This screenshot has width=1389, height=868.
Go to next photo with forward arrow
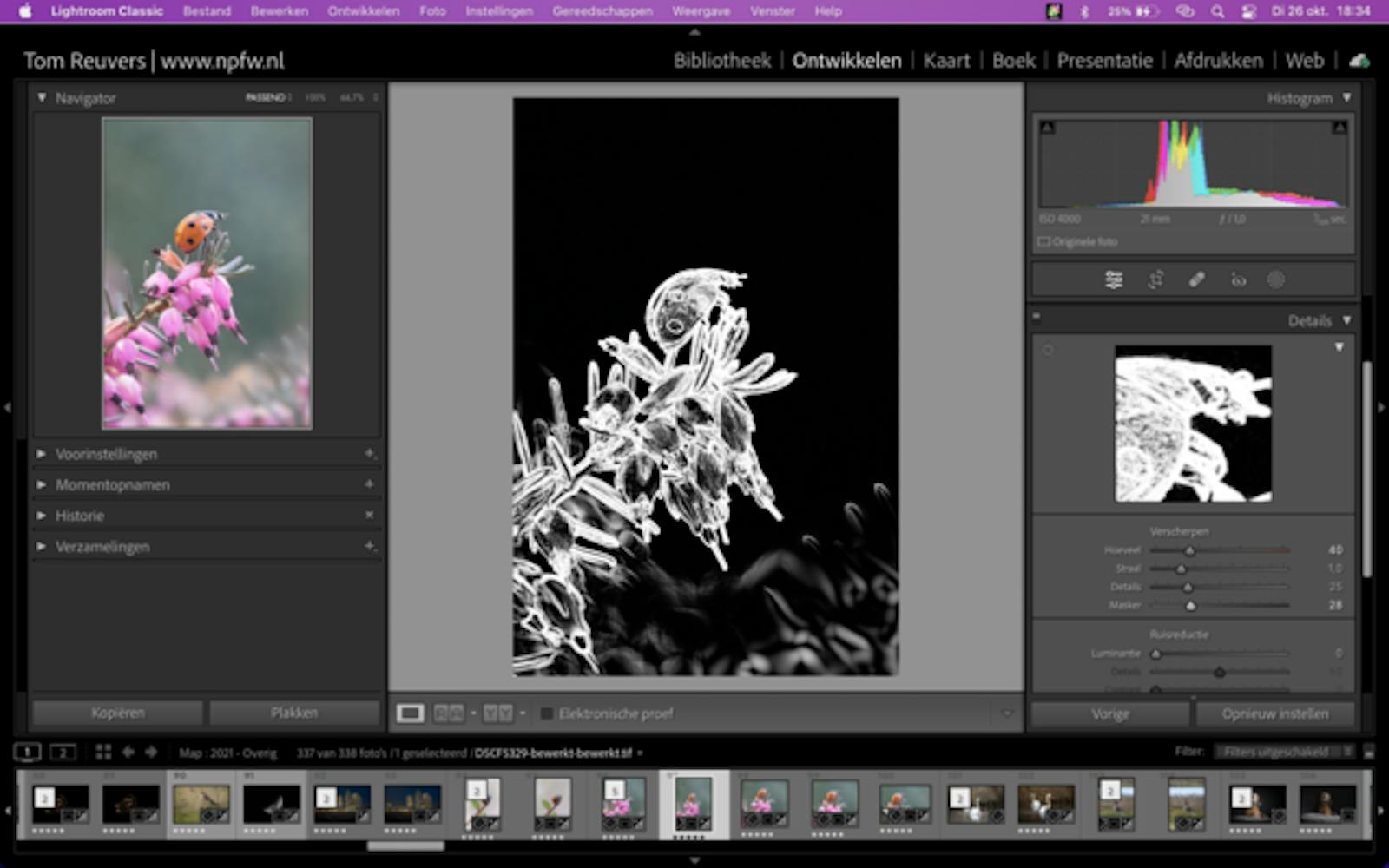pos(151,753)
